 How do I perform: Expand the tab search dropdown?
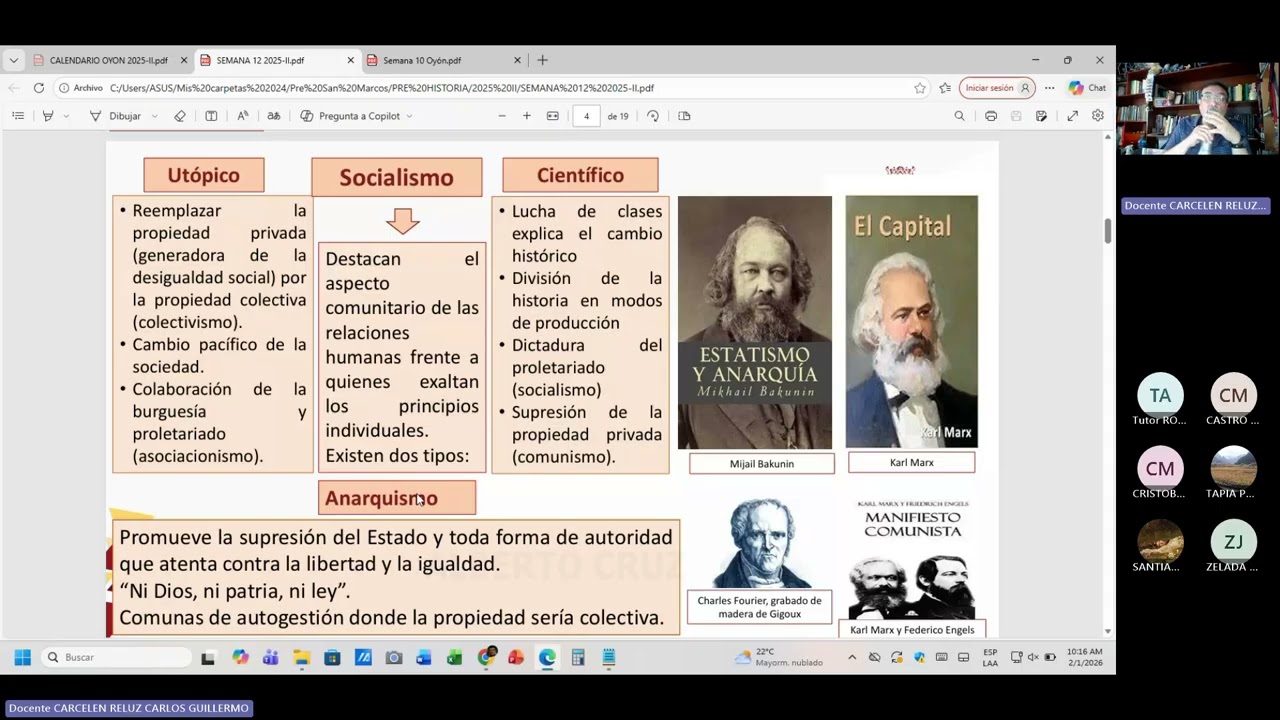[13, 60]
